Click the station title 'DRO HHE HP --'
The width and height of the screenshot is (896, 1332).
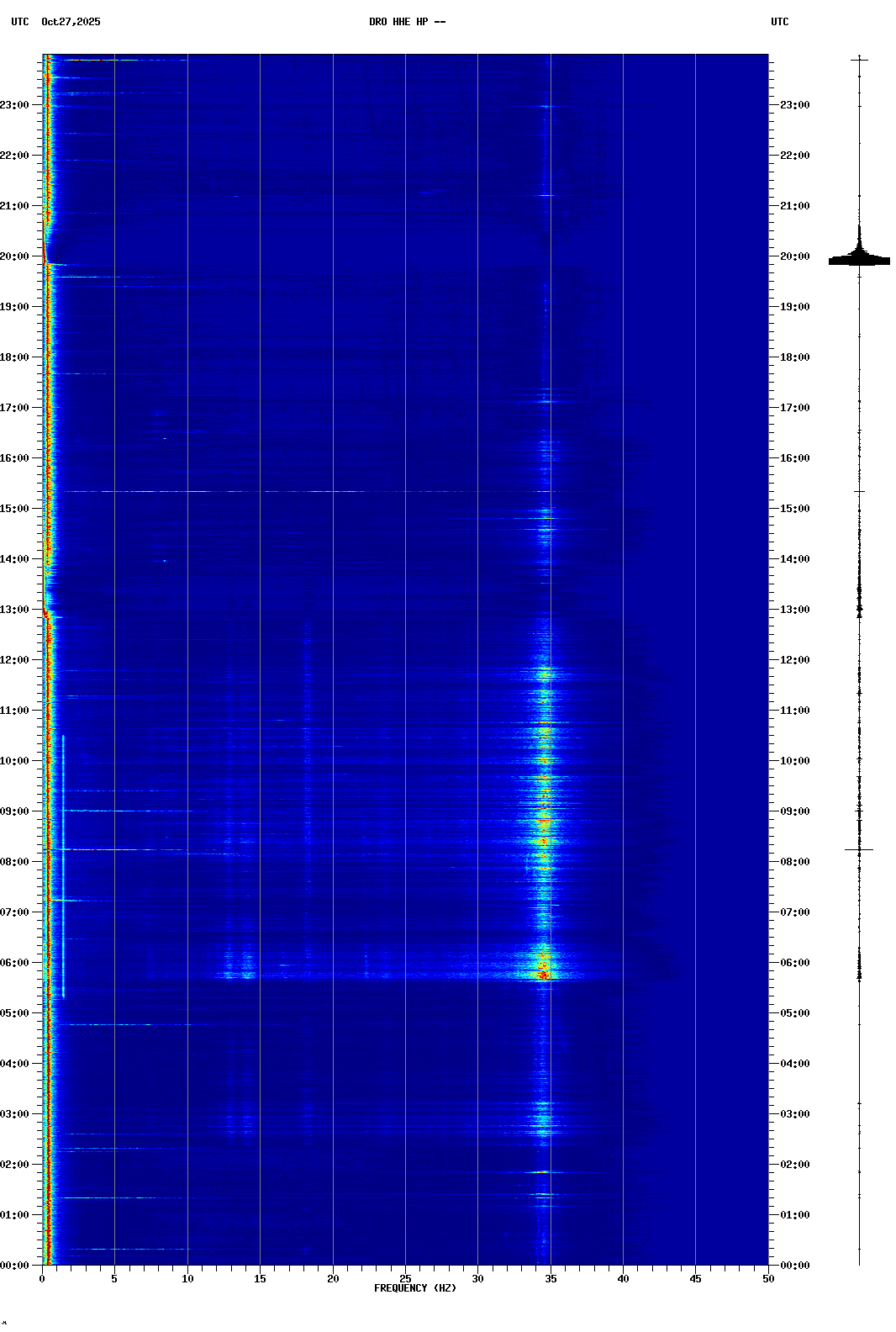coord(407,22)
